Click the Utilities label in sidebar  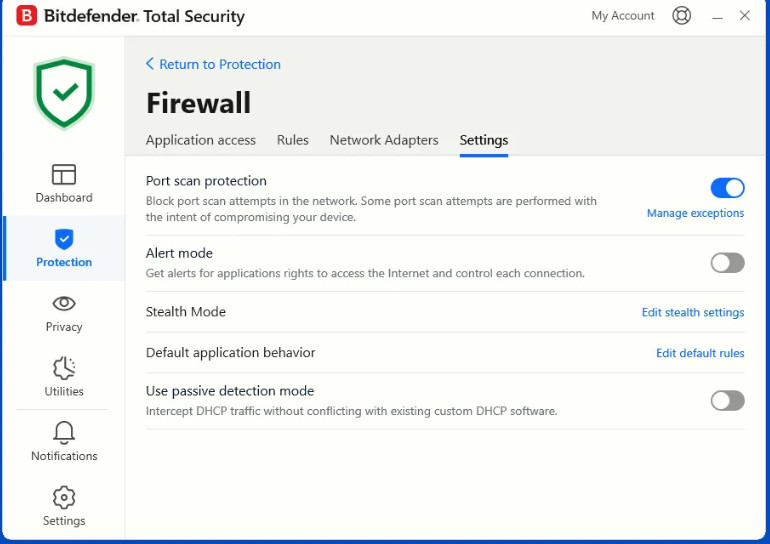coord(64,391)
